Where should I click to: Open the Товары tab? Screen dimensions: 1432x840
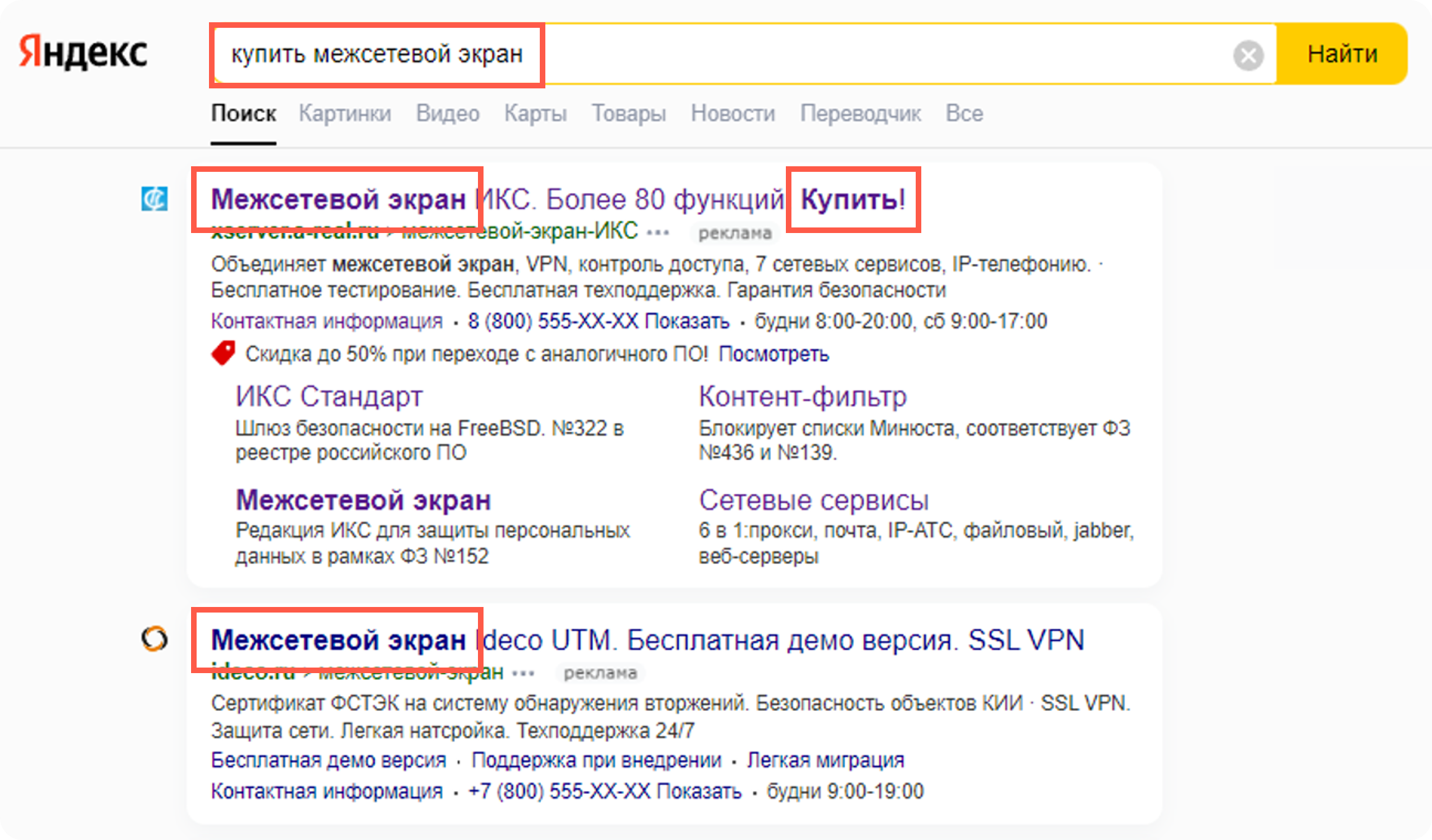point(629,114)
